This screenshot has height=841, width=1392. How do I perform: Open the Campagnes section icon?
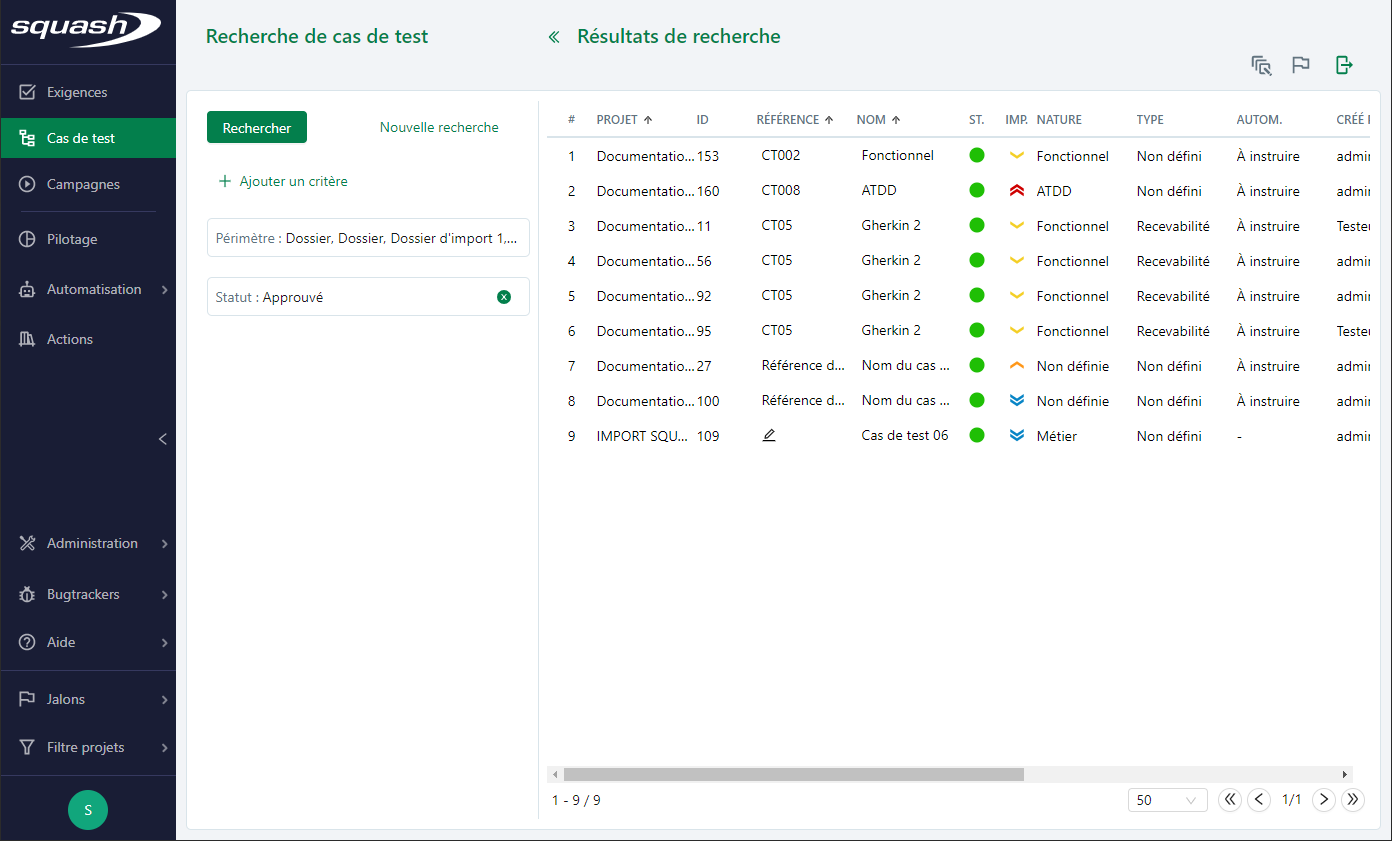click(x=25, y=184)
